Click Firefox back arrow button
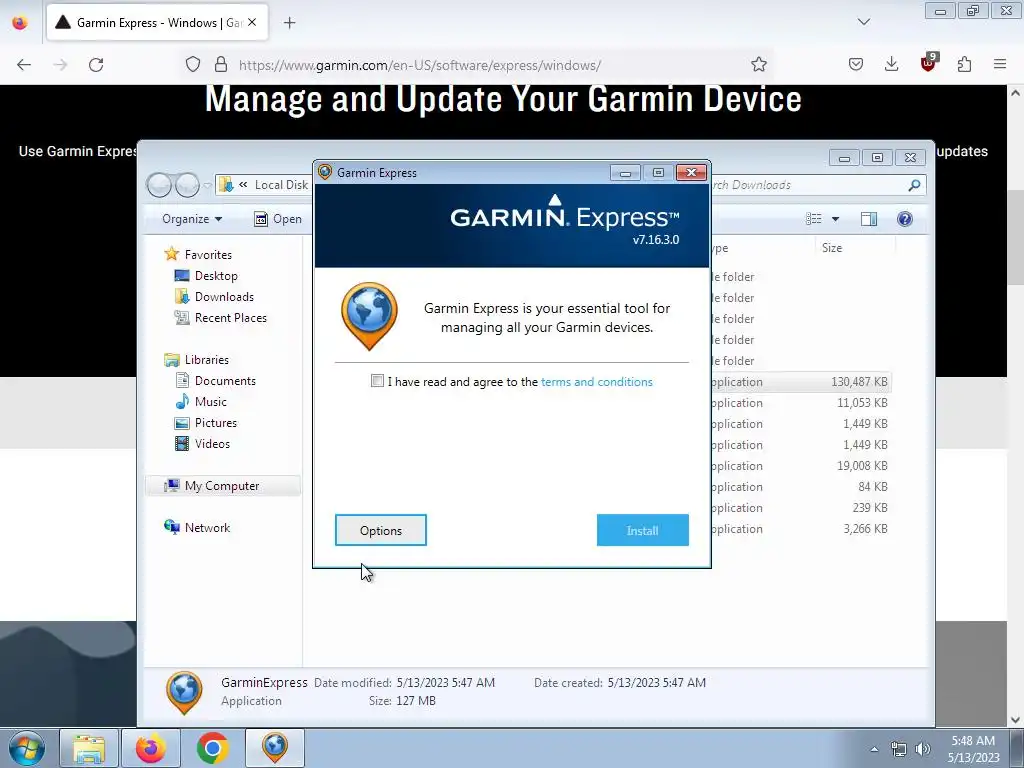The width and height of the screenshot is (1024, 768). [x=24, y=65]
